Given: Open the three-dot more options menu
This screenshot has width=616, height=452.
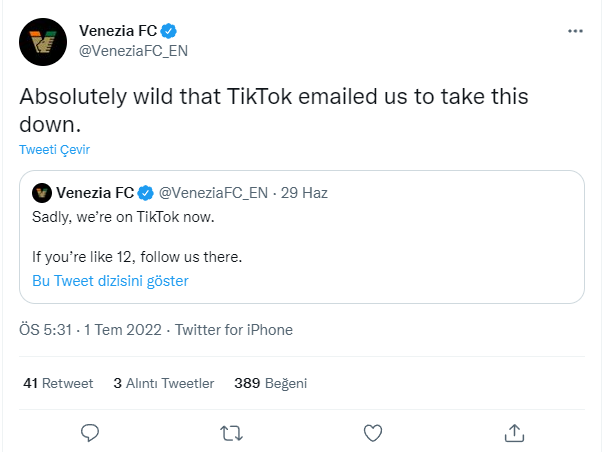Looking at the screenshot, I should 575,31.
